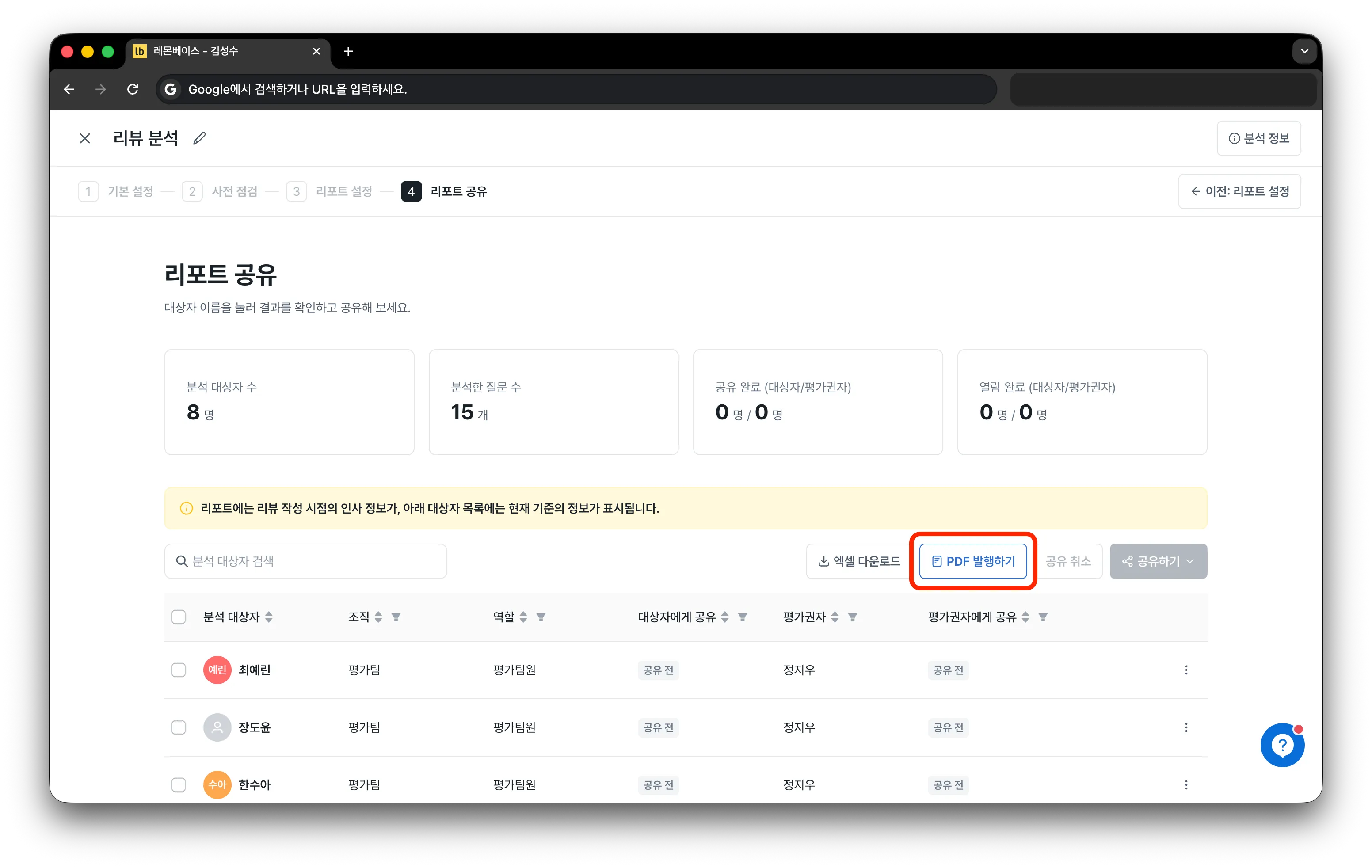Screen dimensions: 1372x868
Task: Sort by 분석 대상자 column arrows
Action: coord(269,617)
